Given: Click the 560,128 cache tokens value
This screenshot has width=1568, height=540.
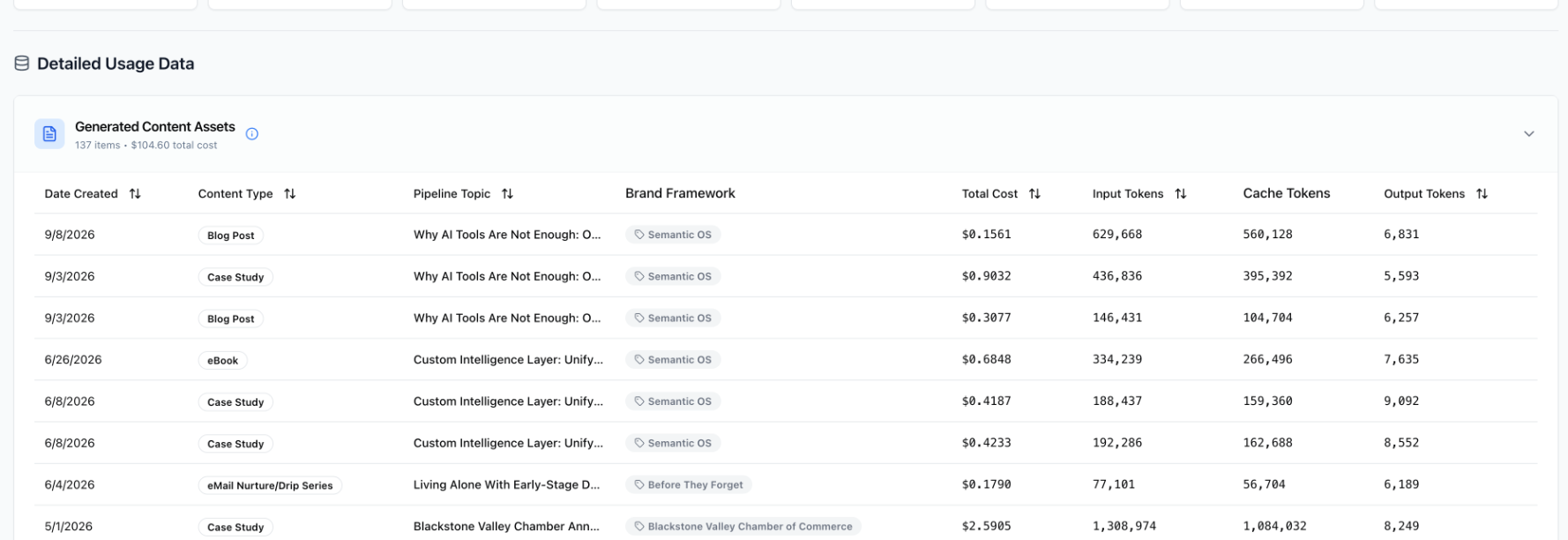Looking at the screenshot, I should point(1268,235).
